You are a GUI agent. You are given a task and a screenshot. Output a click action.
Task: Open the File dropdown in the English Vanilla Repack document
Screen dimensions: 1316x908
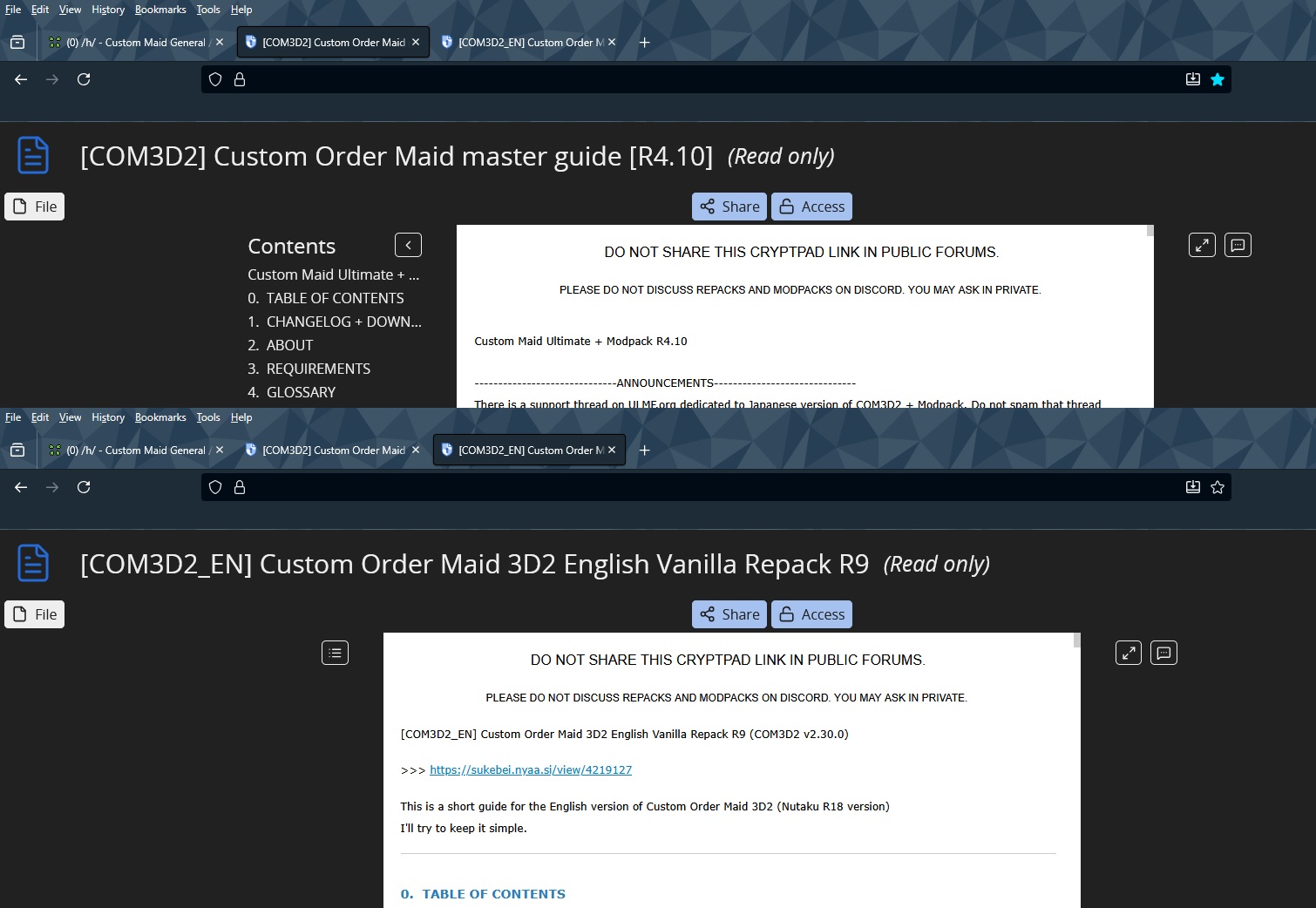pyautogui.click(x=35, y=614)
